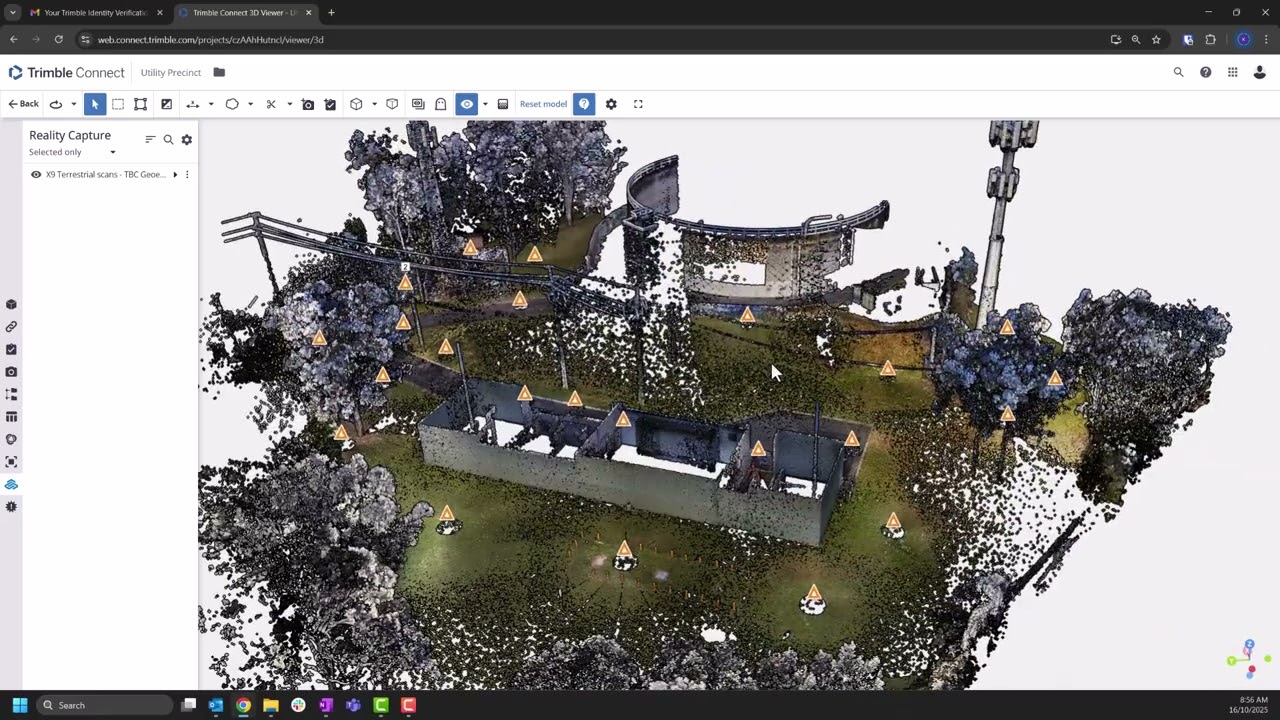Click the Trimble Connect logo
Image resolution: width=1280 pixels, height=720 pixels.
coord(66,72)
